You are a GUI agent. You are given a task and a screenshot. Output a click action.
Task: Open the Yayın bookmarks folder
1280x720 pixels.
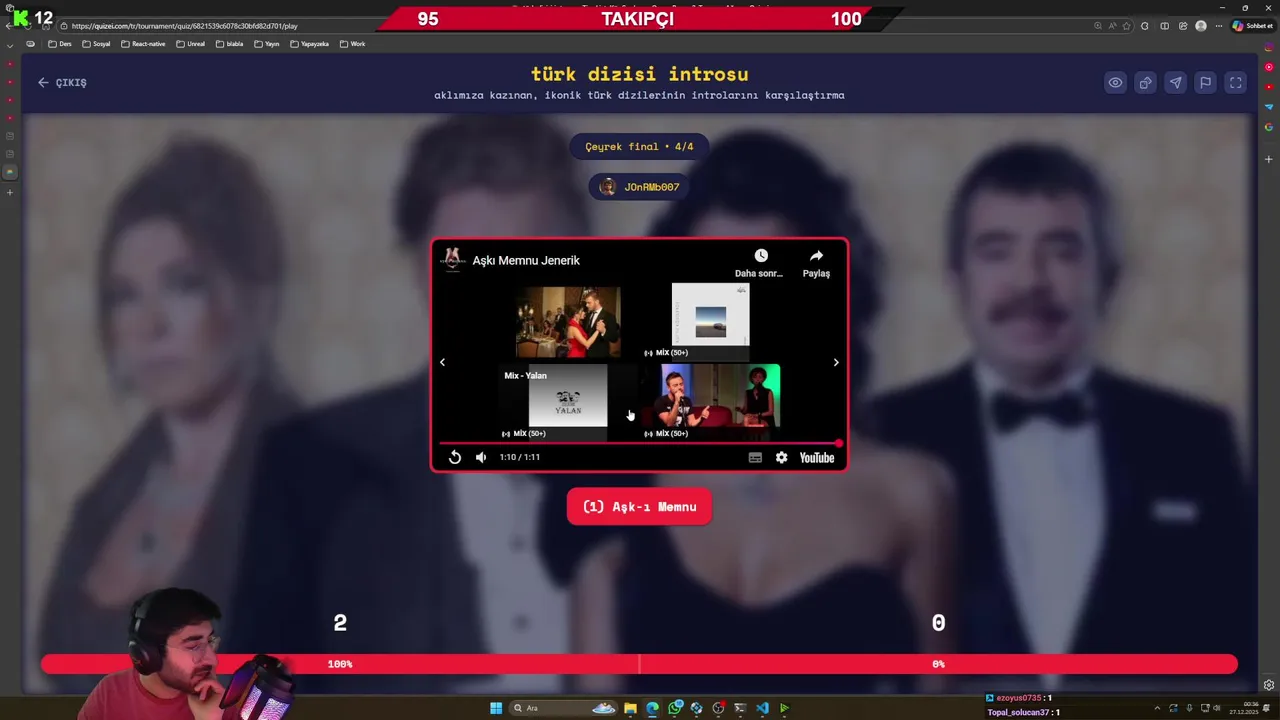266,44
